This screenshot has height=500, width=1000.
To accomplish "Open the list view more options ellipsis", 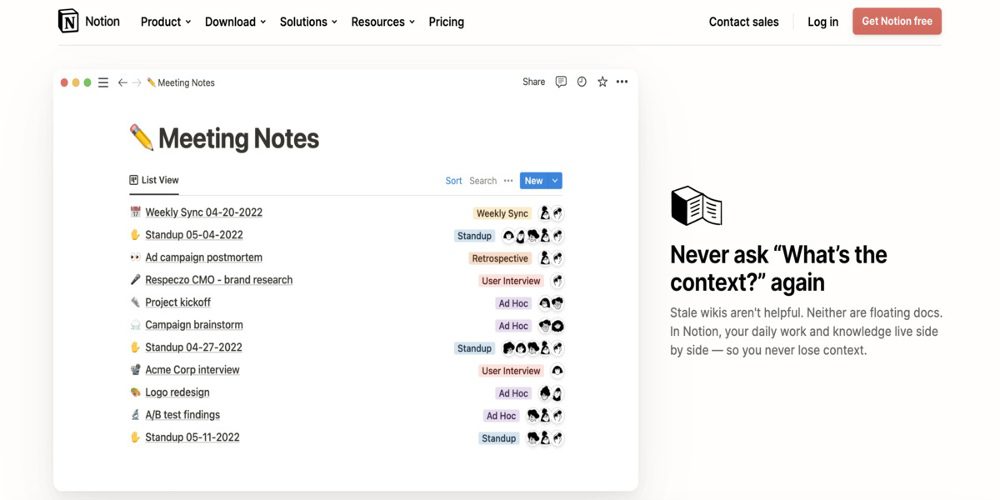I will [x=508, y=180].
